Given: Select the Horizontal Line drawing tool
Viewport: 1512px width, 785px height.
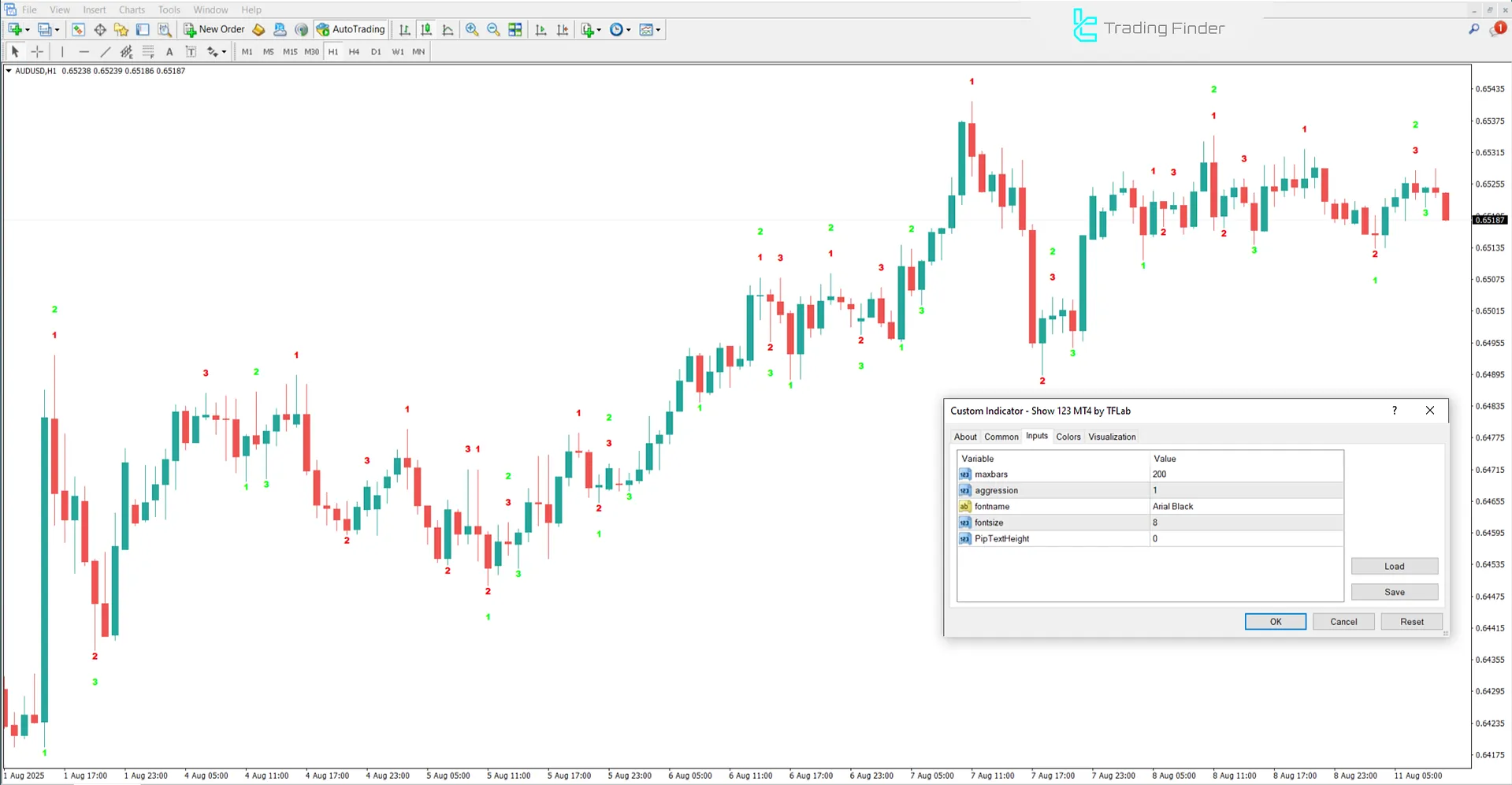Looking at the screenshot, I should [x=84, y=51].
